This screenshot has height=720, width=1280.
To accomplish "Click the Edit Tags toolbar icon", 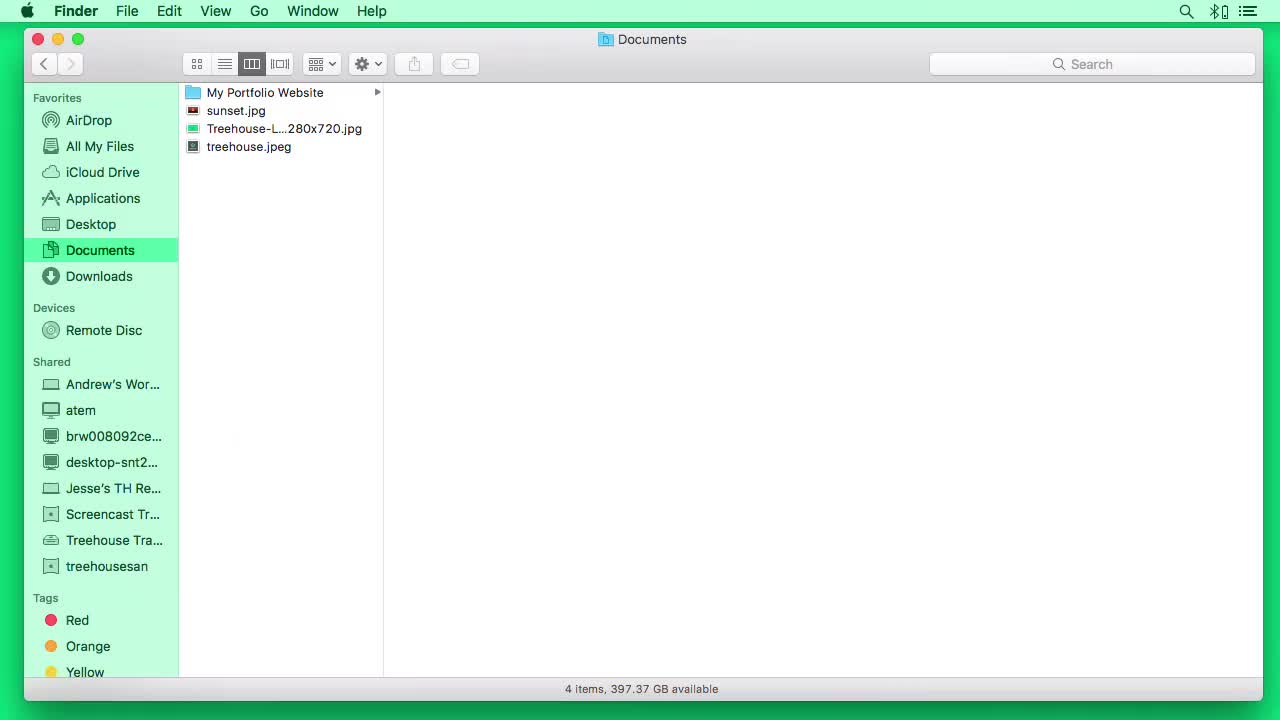I will pyautogui.click(x=459, y=63).
